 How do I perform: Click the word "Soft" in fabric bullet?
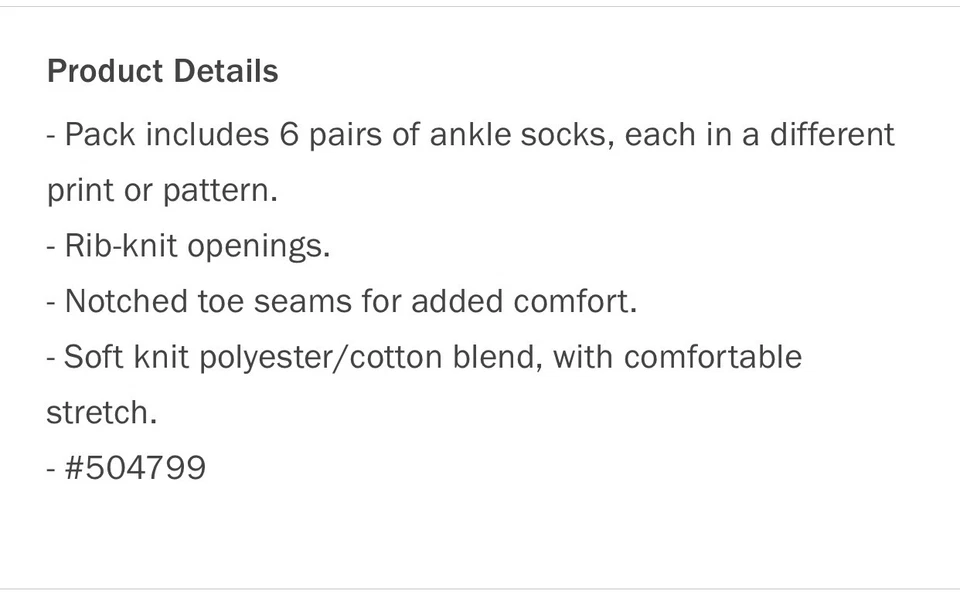tap(95, 357)
